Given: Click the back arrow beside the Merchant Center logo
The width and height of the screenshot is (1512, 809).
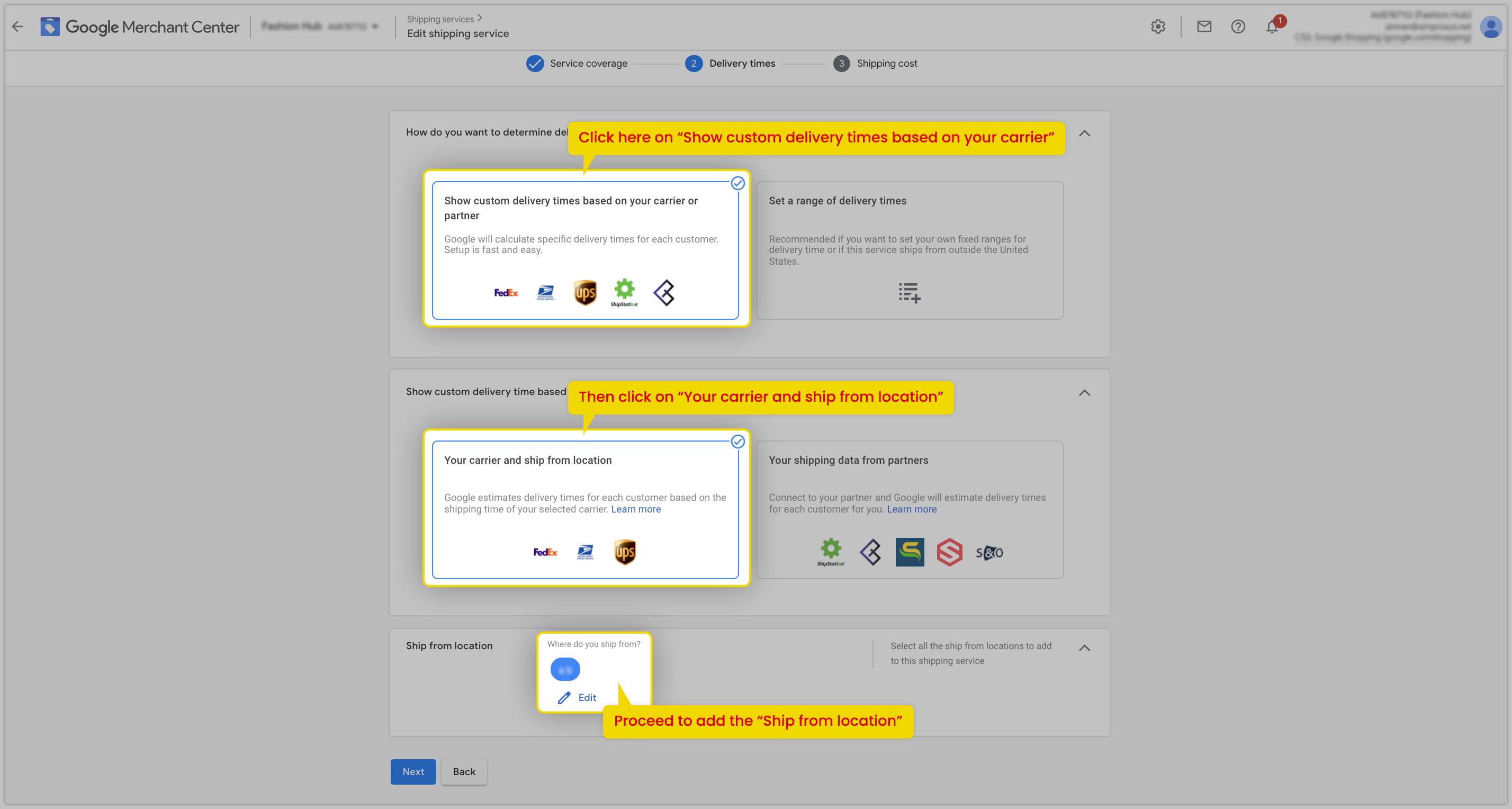Looking at the screenshot, I should [17, 26].
